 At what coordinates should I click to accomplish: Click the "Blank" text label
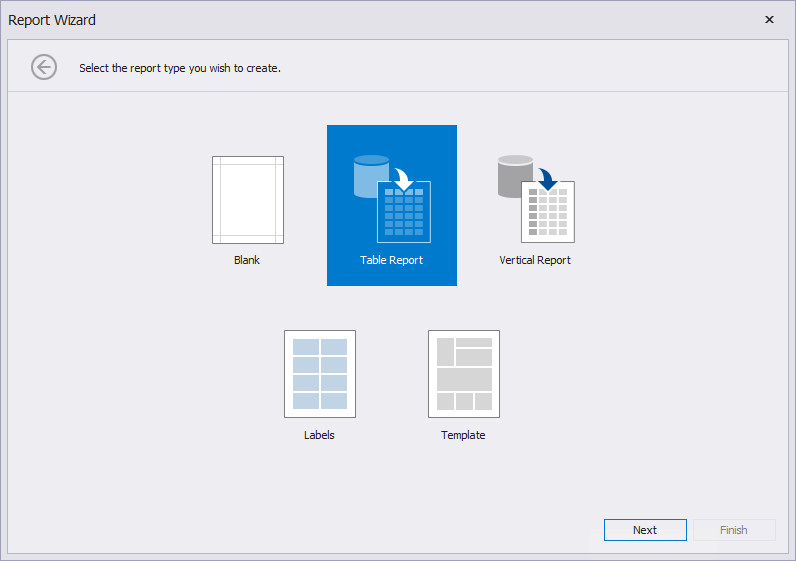[x=247, y=260]
